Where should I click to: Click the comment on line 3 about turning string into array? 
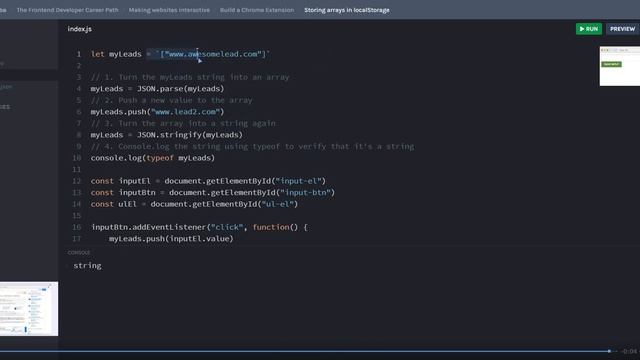(x=190, y=77)
